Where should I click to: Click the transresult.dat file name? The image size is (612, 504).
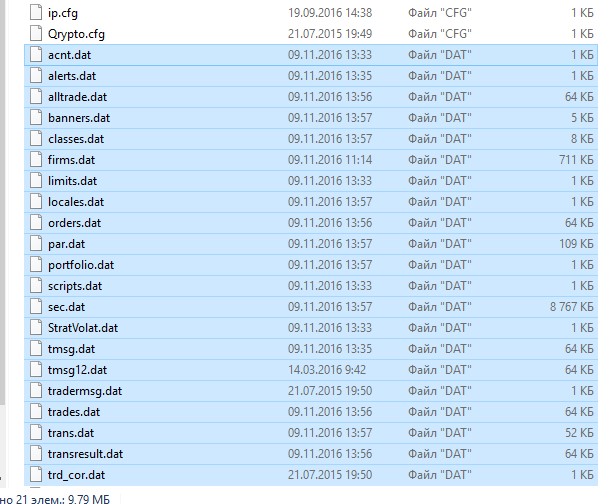[86, 454]
